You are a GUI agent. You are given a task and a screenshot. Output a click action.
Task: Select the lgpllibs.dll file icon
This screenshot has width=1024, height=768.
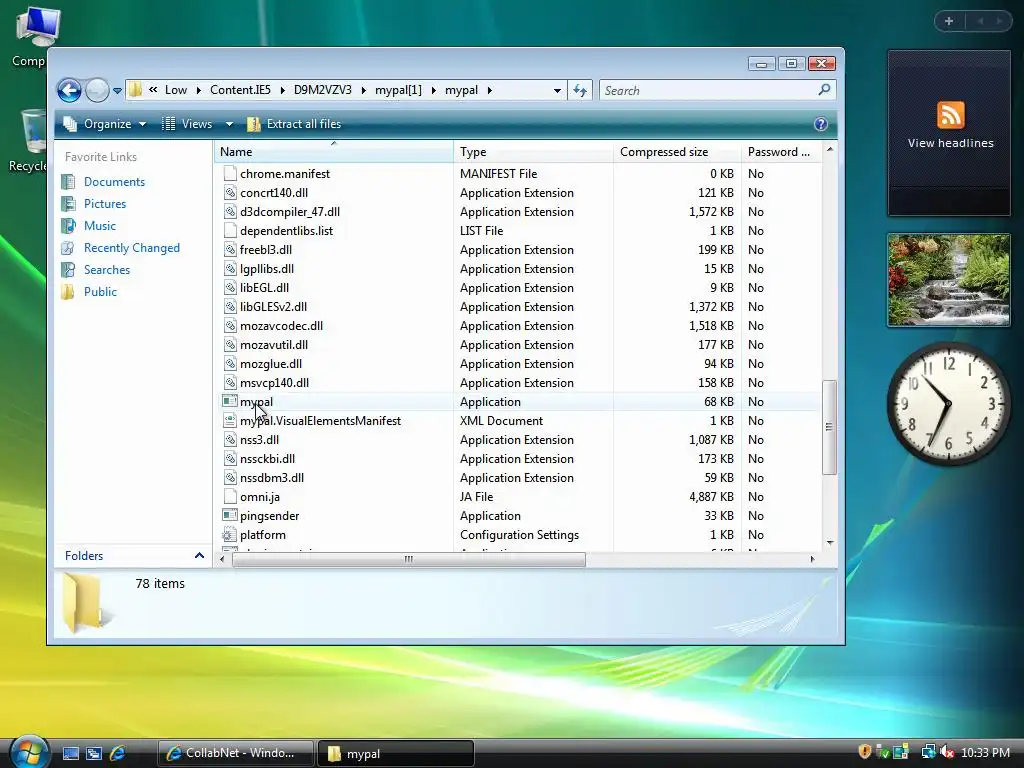tap(229, 268)
